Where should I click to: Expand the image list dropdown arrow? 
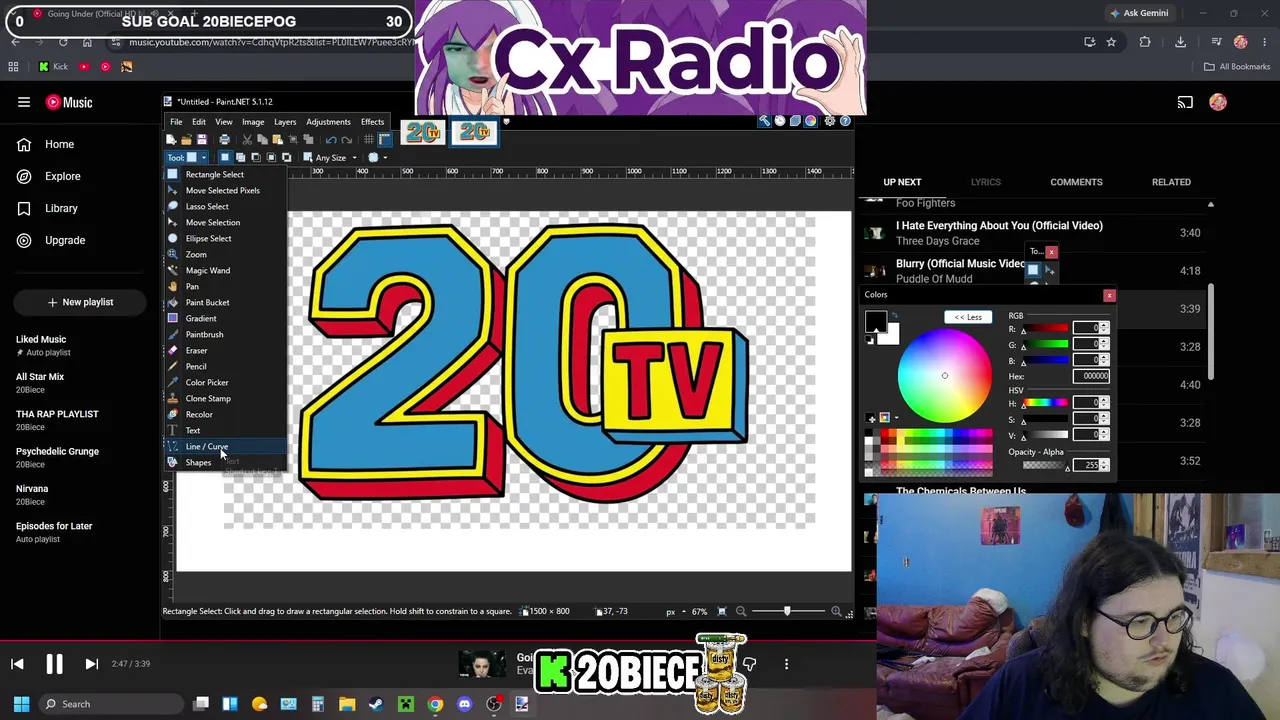(x=506, y=122)
